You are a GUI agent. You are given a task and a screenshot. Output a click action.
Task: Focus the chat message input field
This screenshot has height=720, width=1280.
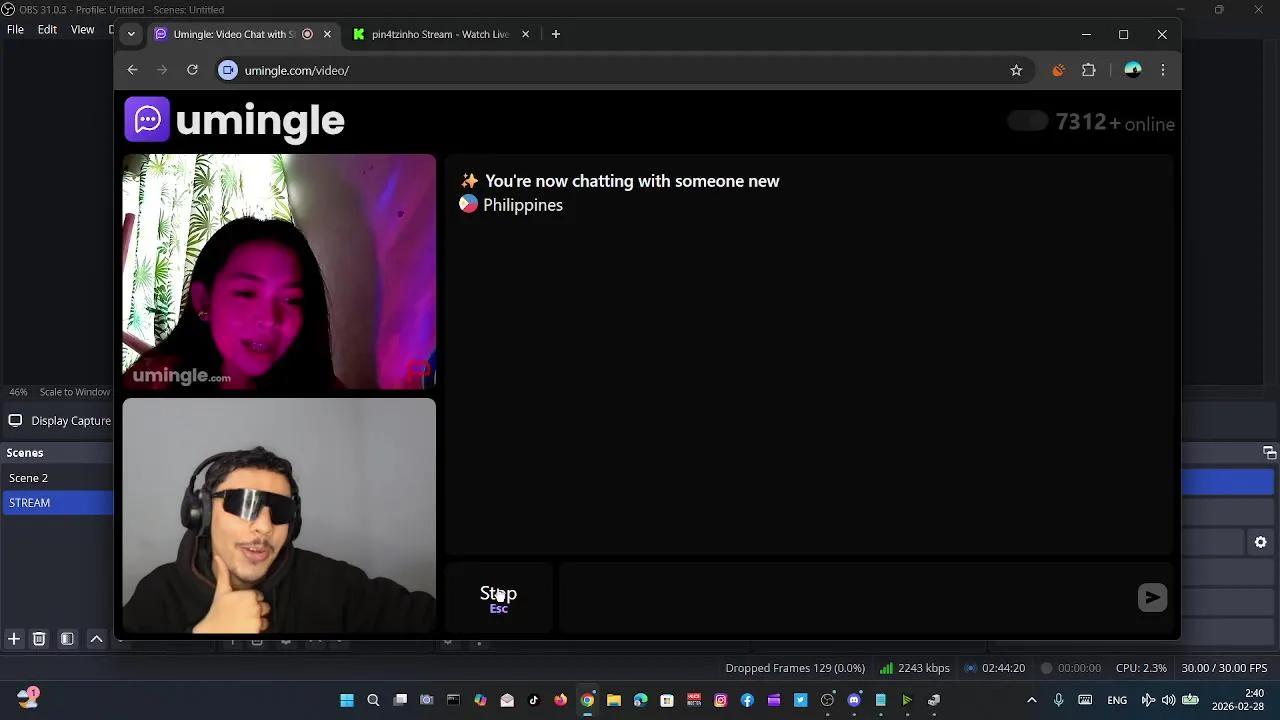[846, 598]
